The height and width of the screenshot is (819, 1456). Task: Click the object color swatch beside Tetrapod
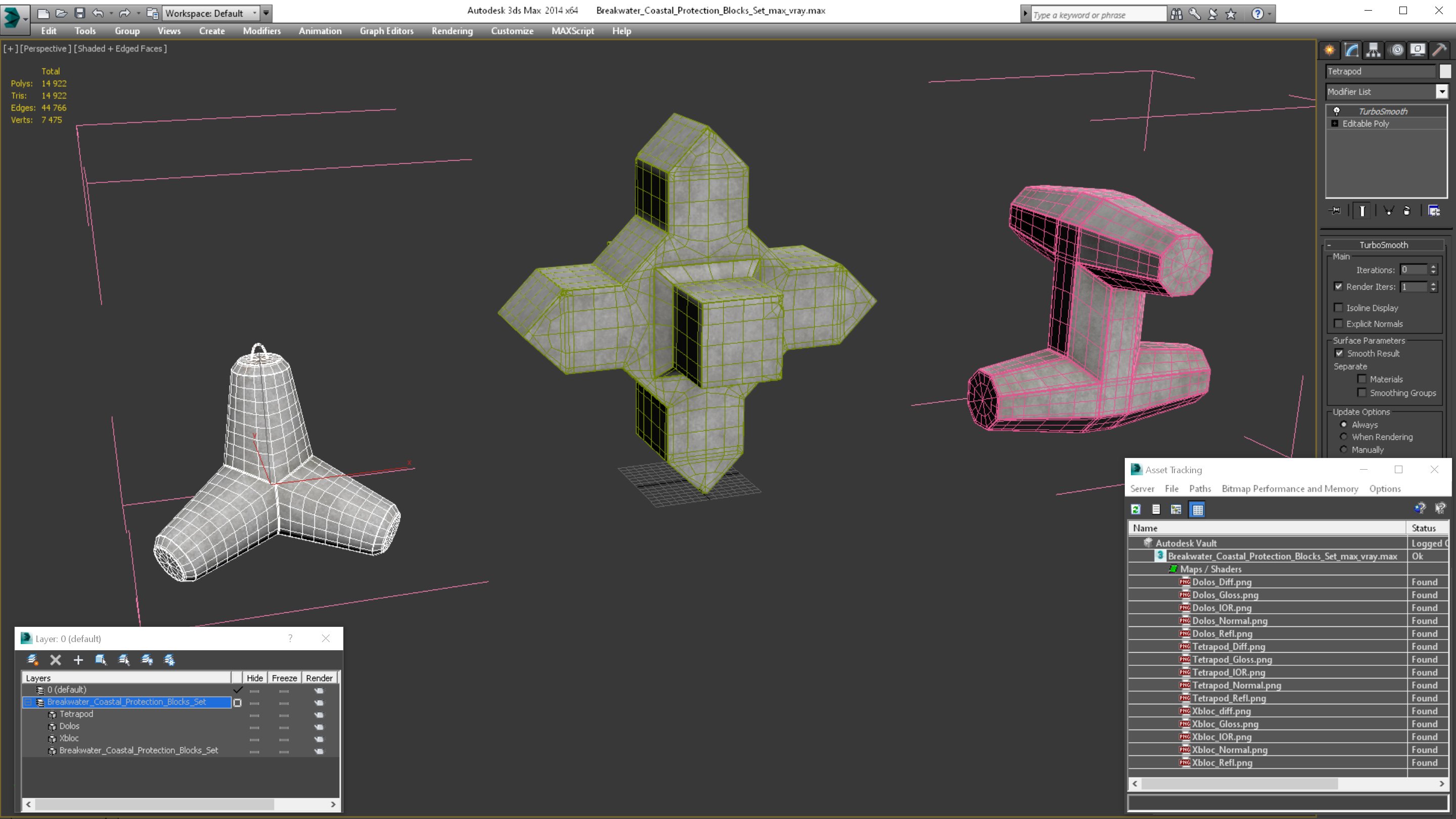click(x=1445, y=71)
